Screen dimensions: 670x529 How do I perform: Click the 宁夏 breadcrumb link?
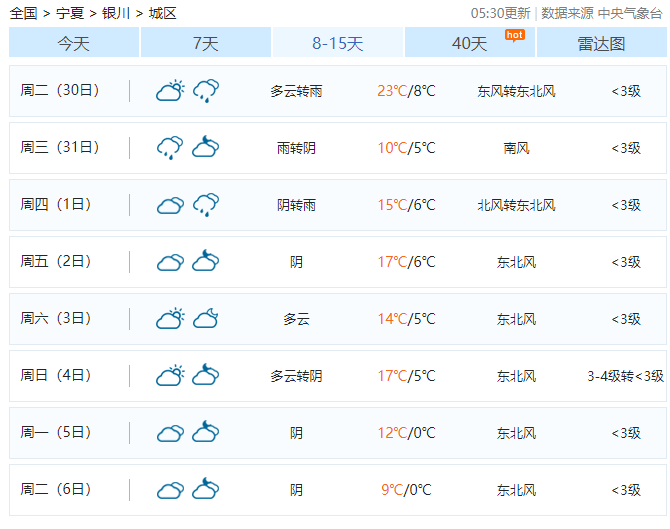point(70,13)
